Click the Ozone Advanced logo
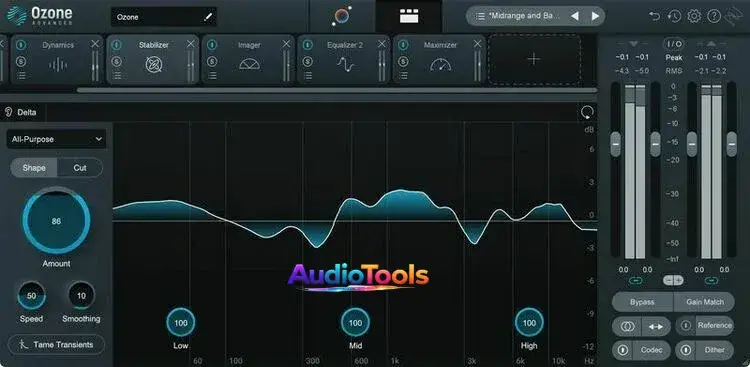The image size is (750, 367). 39,16
